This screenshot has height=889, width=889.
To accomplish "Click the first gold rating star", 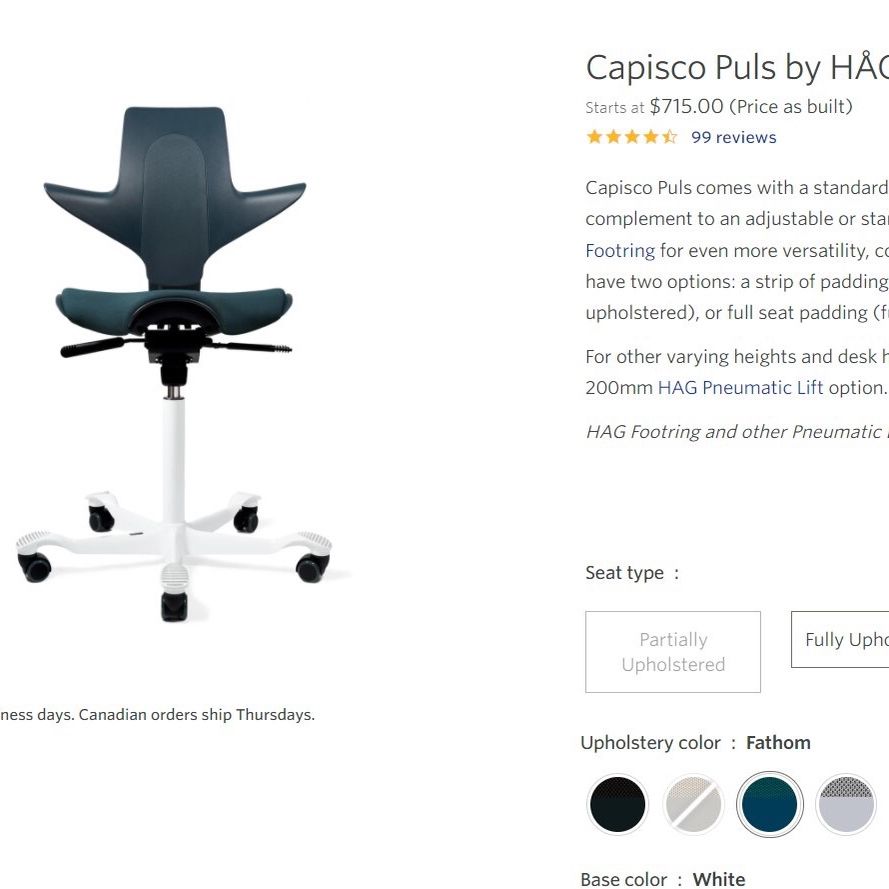I will [594, 137].
